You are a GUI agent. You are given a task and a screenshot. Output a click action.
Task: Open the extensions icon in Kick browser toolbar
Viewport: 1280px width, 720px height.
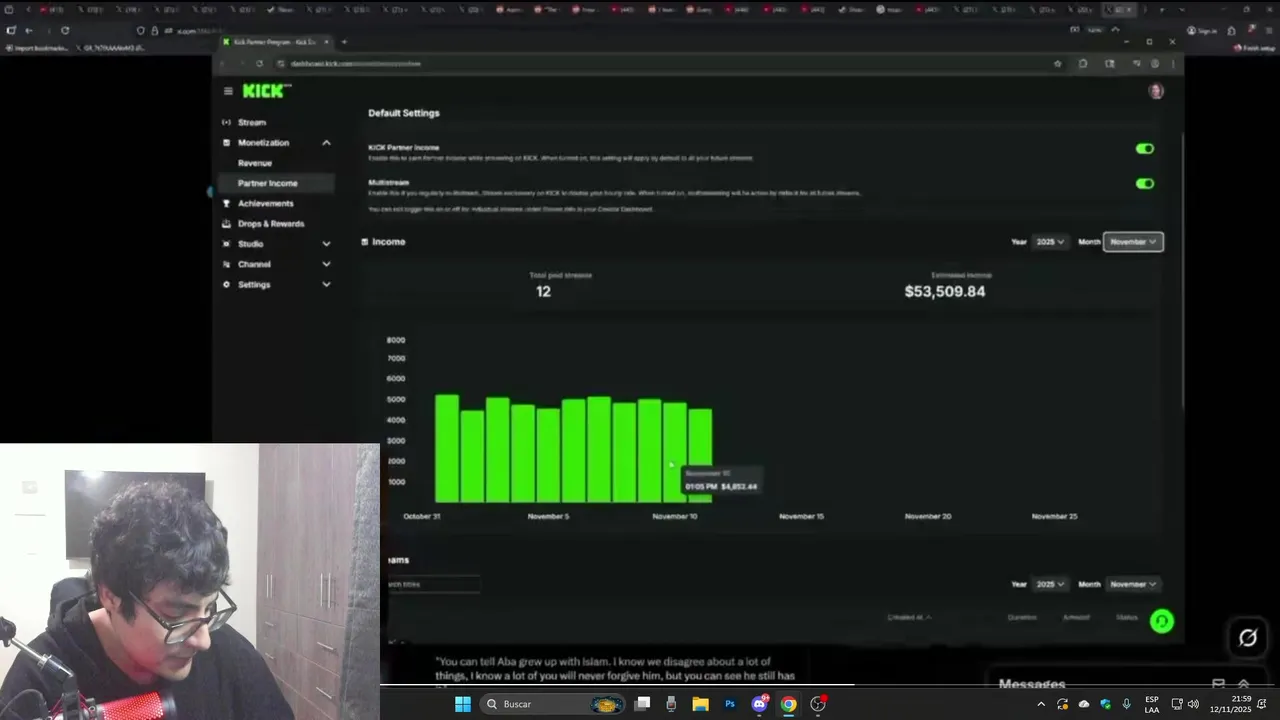pyautogui.click(x=1083, y=64)
